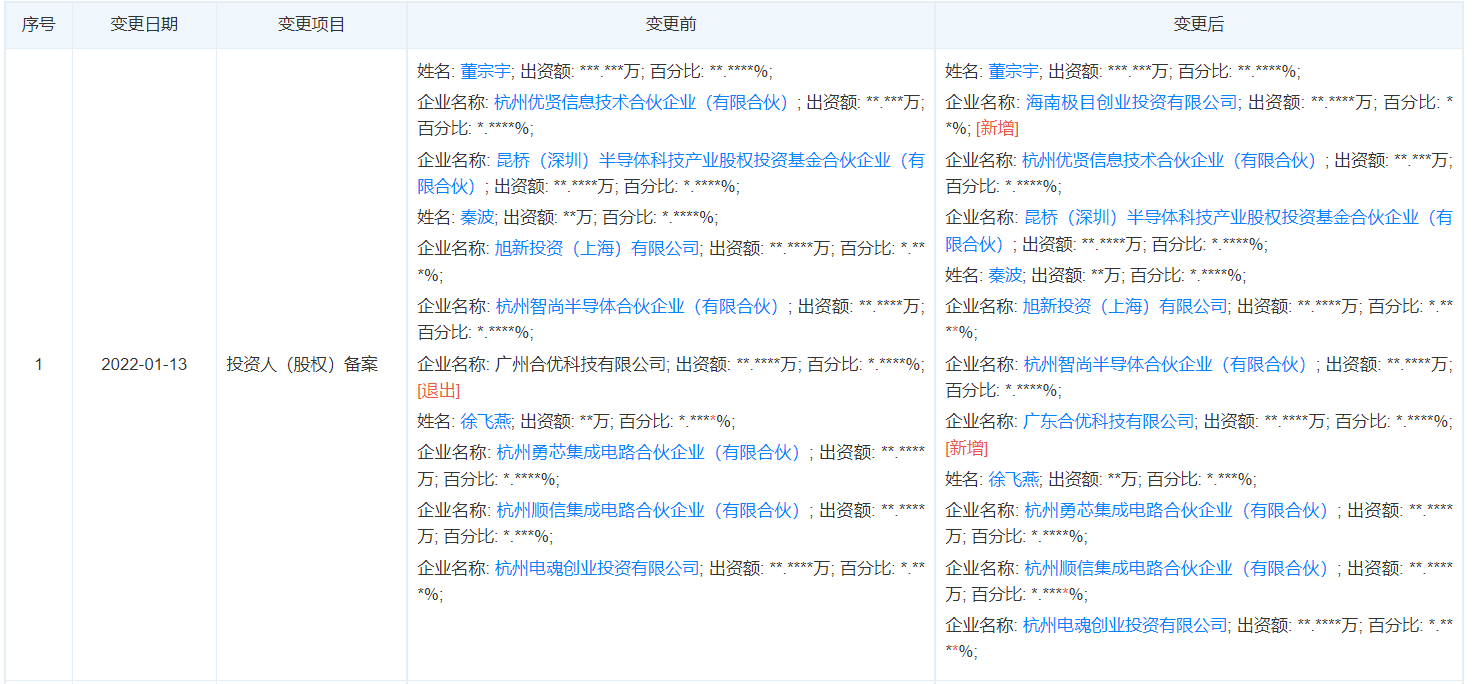This screenshot has height=684, width=1478.
Task: Select the row number 1 cell
Action: pos(39,364)
